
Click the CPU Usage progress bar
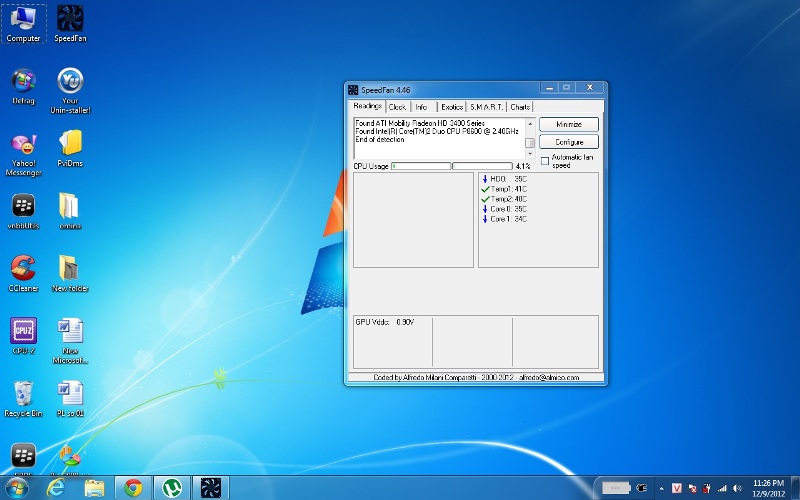coord(420,166)
